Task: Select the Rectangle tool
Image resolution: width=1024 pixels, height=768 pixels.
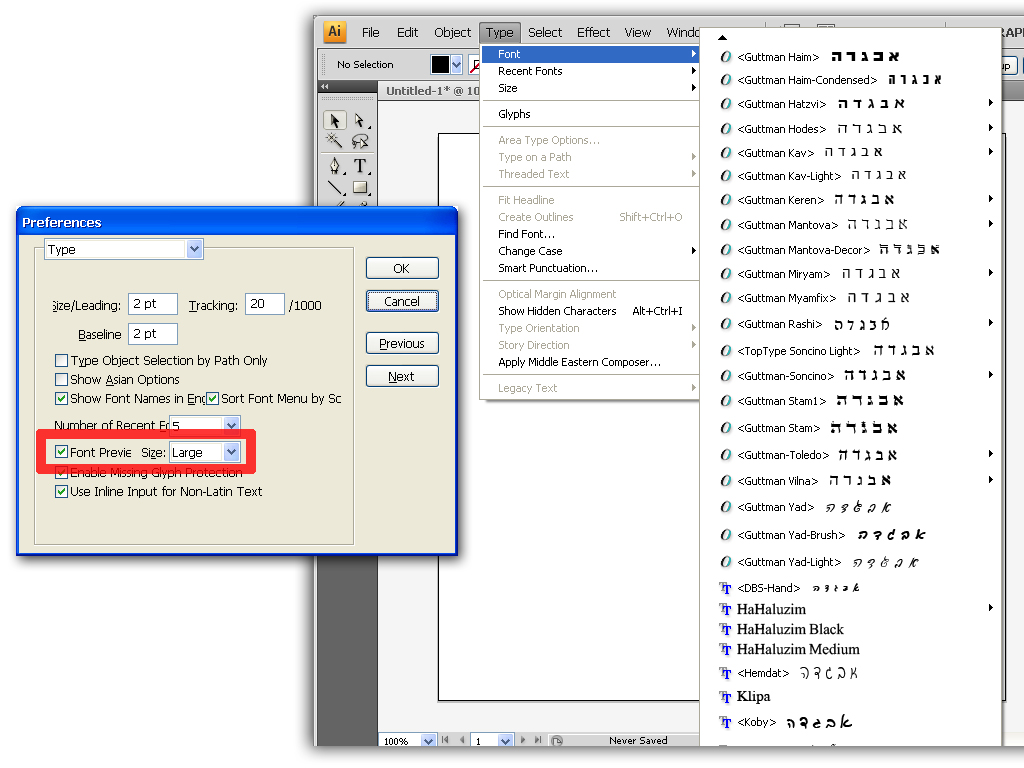Action: coord(360,188)
